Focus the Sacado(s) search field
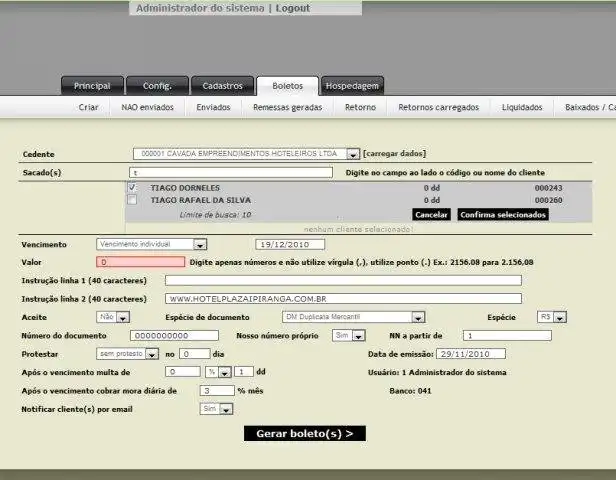This screenshot has width=616, height=480. click(231, 172)
